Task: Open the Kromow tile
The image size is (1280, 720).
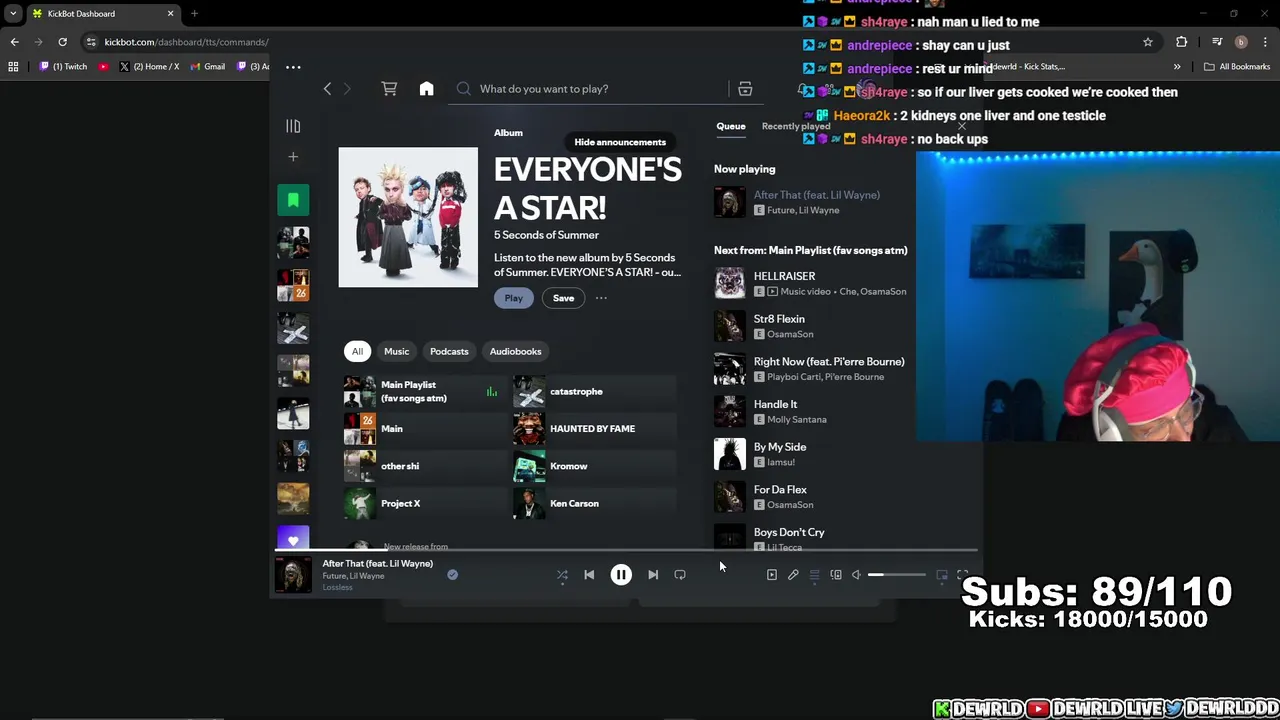Action: [594, 466]
